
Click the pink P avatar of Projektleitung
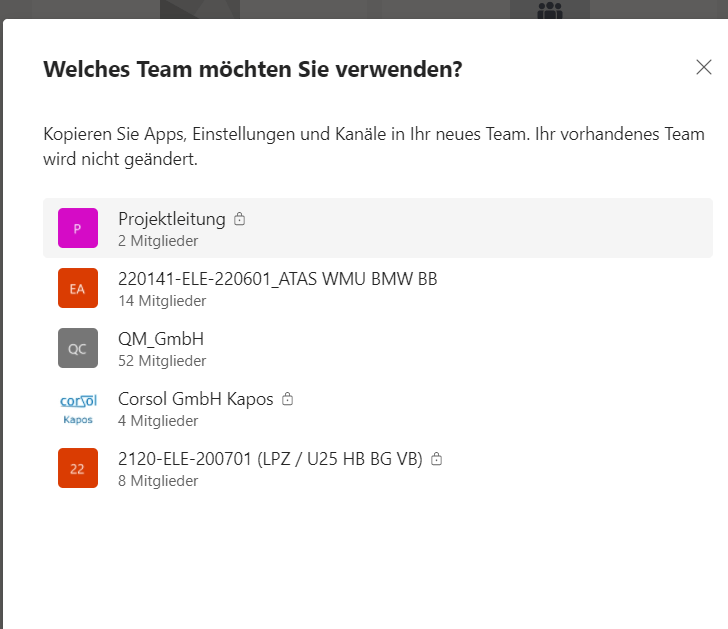(78, 228)
